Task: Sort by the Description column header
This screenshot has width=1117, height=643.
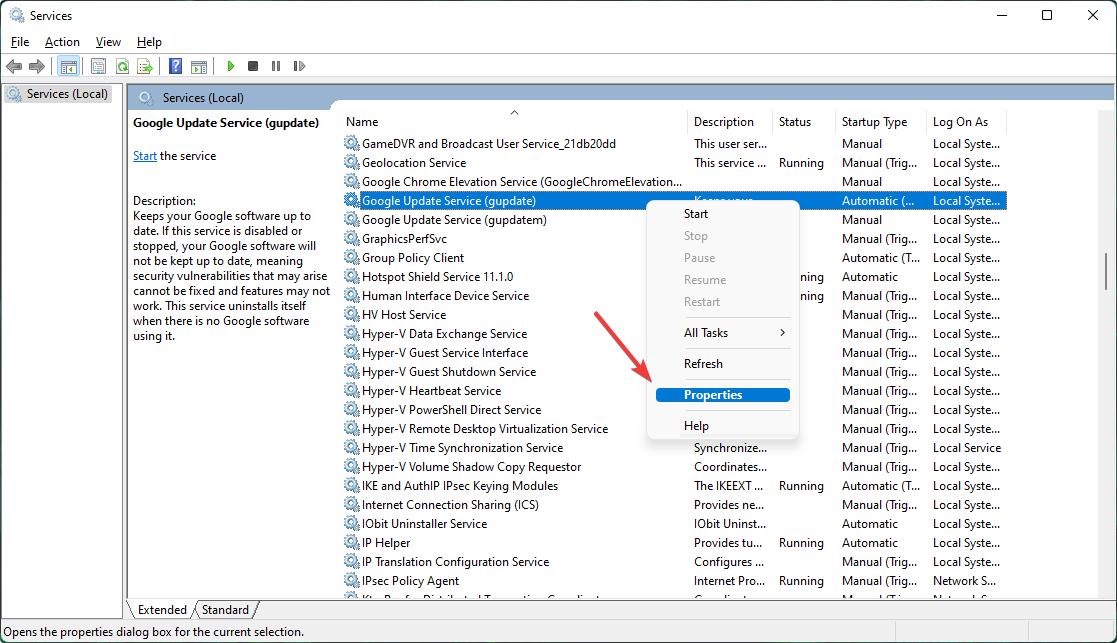Action: click(730, 122)
